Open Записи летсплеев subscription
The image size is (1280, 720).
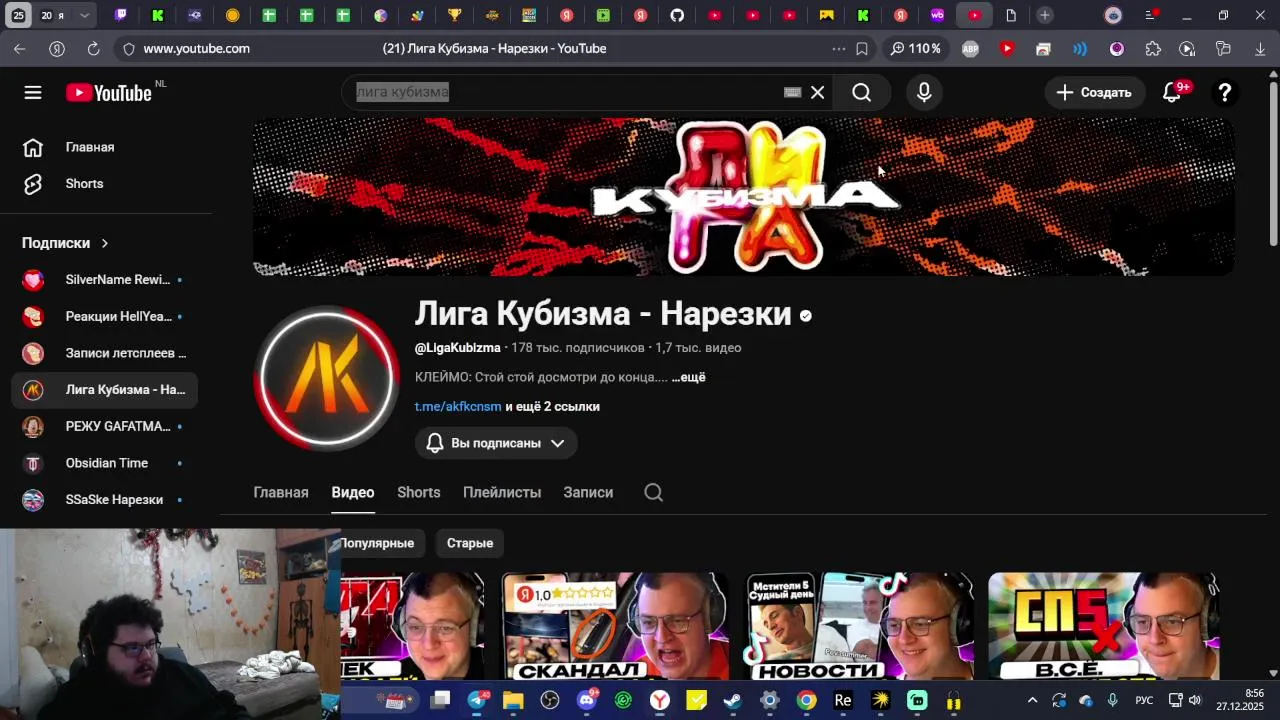pos(106,353)
